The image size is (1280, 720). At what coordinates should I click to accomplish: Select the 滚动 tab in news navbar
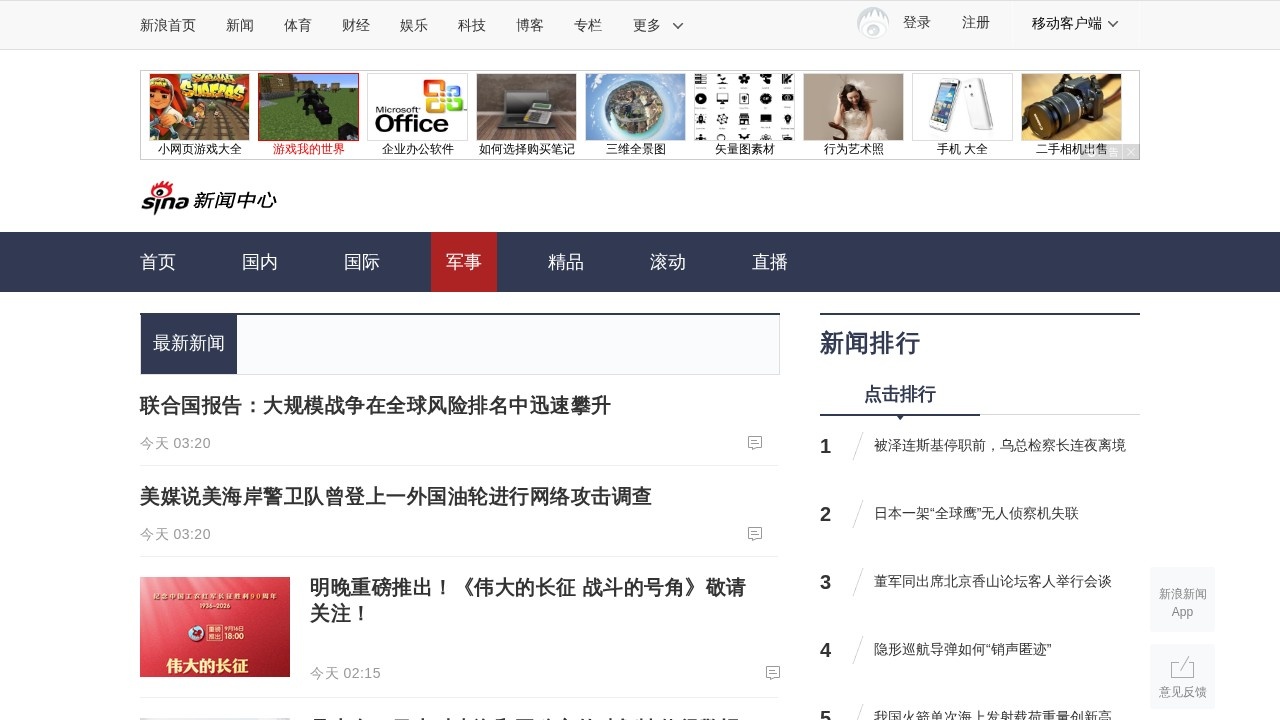[668, 262]
